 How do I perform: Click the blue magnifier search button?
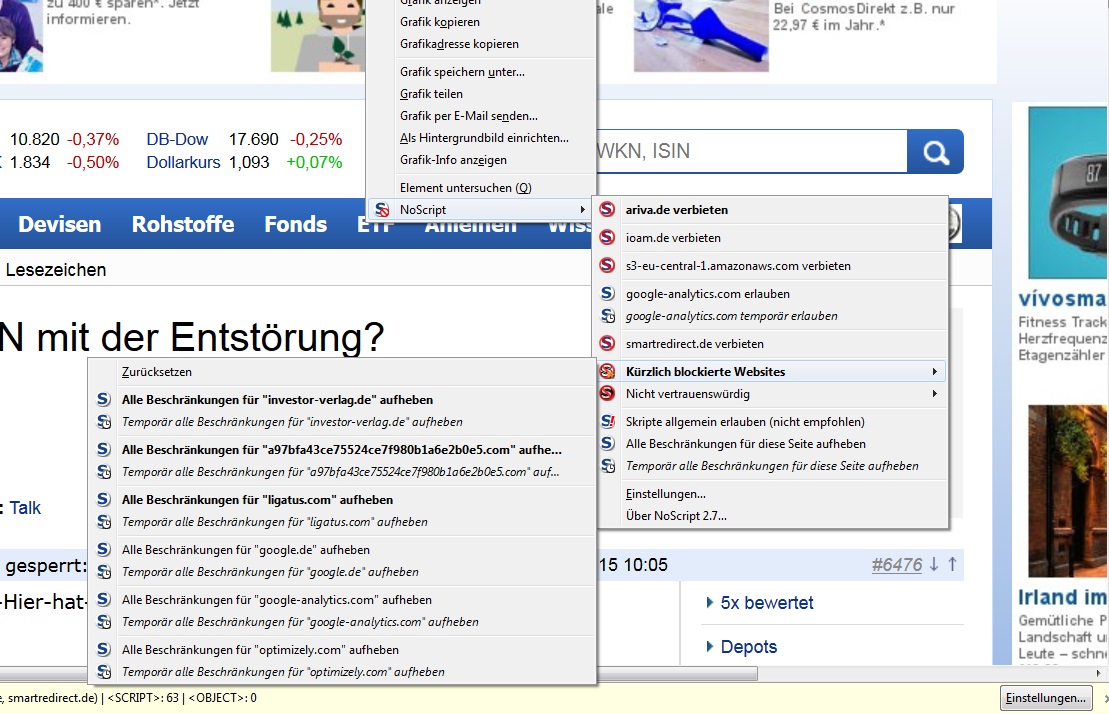(x=935, y=151)
